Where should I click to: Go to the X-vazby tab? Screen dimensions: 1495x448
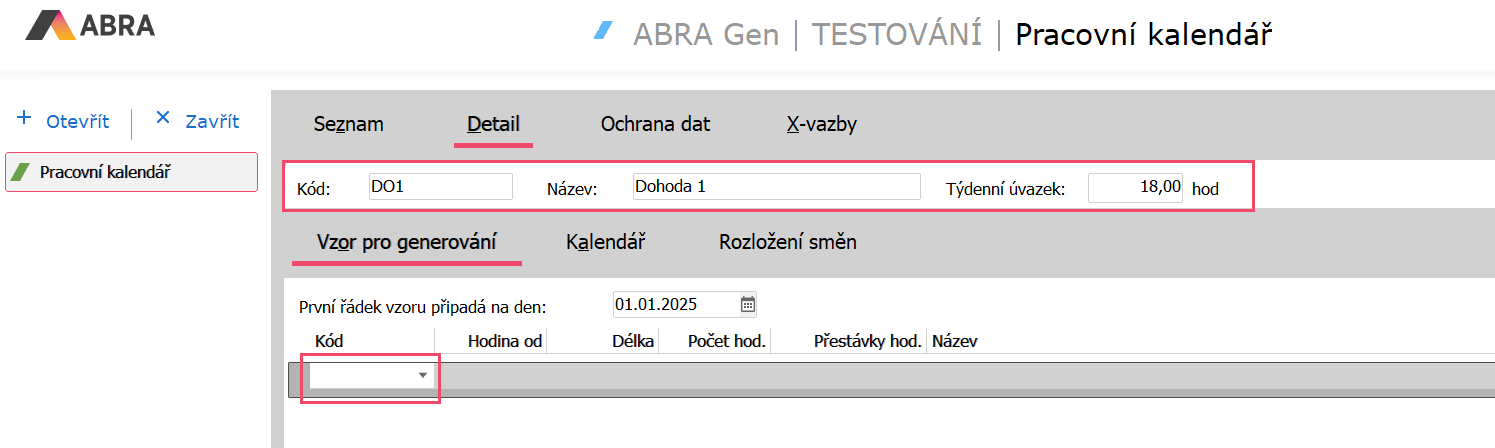coord(821,124)
